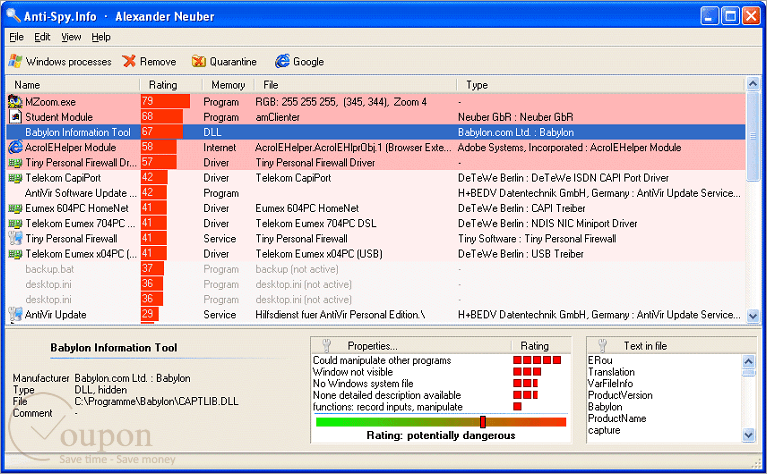Click the Google Internet Explorer icon
This screenshot has height=474, width=767.
click(282, 61)
